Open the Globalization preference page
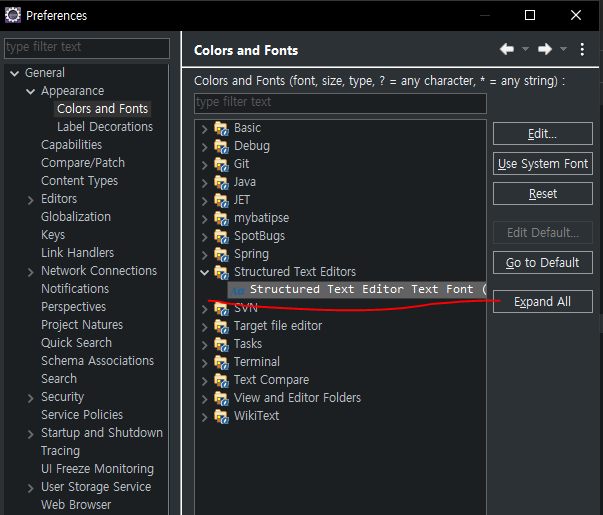The width and height of the screenshot is (603, 515). (x=76, y=217)
